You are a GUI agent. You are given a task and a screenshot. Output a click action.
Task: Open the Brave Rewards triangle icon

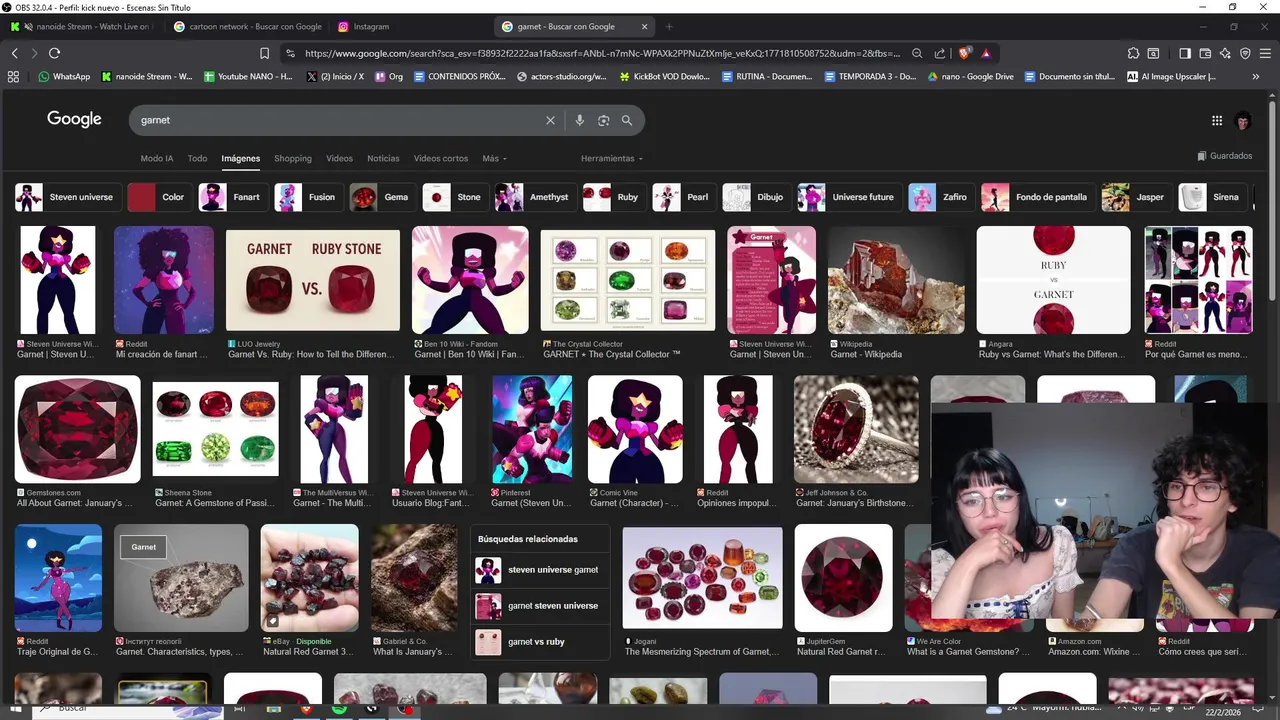click(986, 53)
